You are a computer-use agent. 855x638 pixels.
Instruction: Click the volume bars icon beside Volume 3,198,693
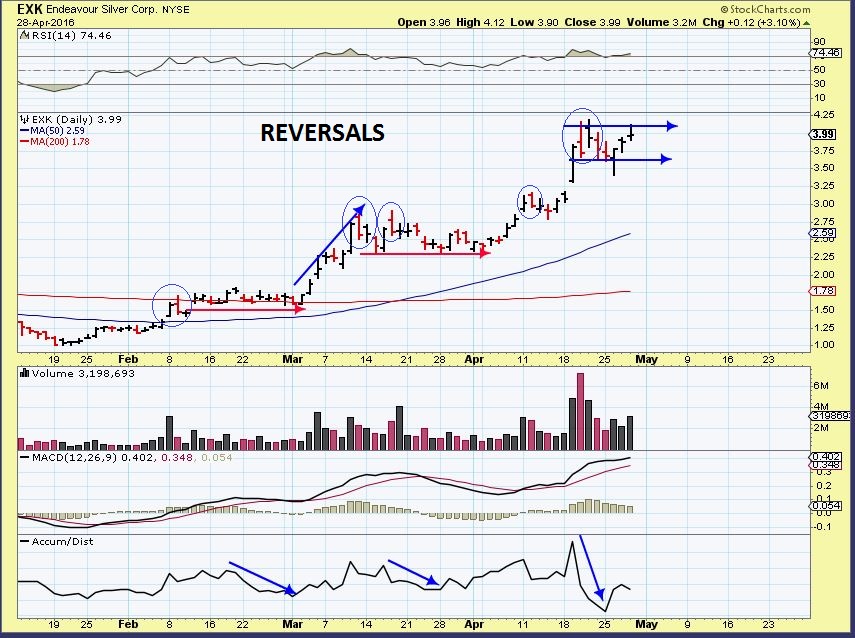25,374
